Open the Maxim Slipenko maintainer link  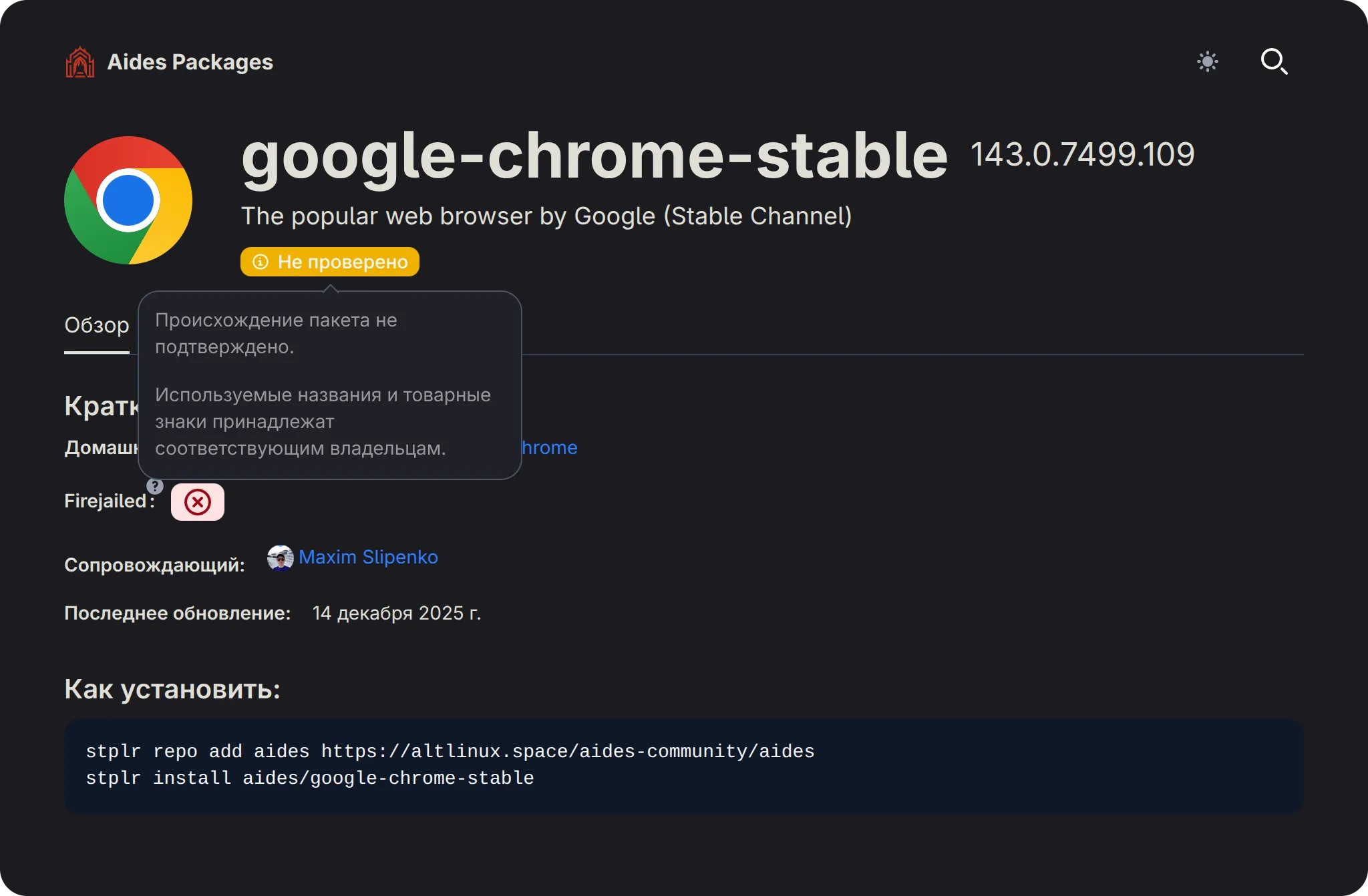coord(368,557)
